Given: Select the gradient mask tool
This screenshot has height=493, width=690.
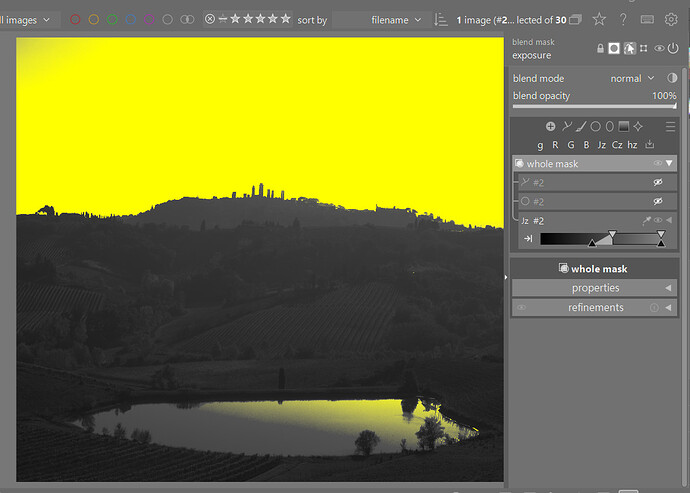Looking at the screenshot, I should pyautogui.click(x=624, y=126).
